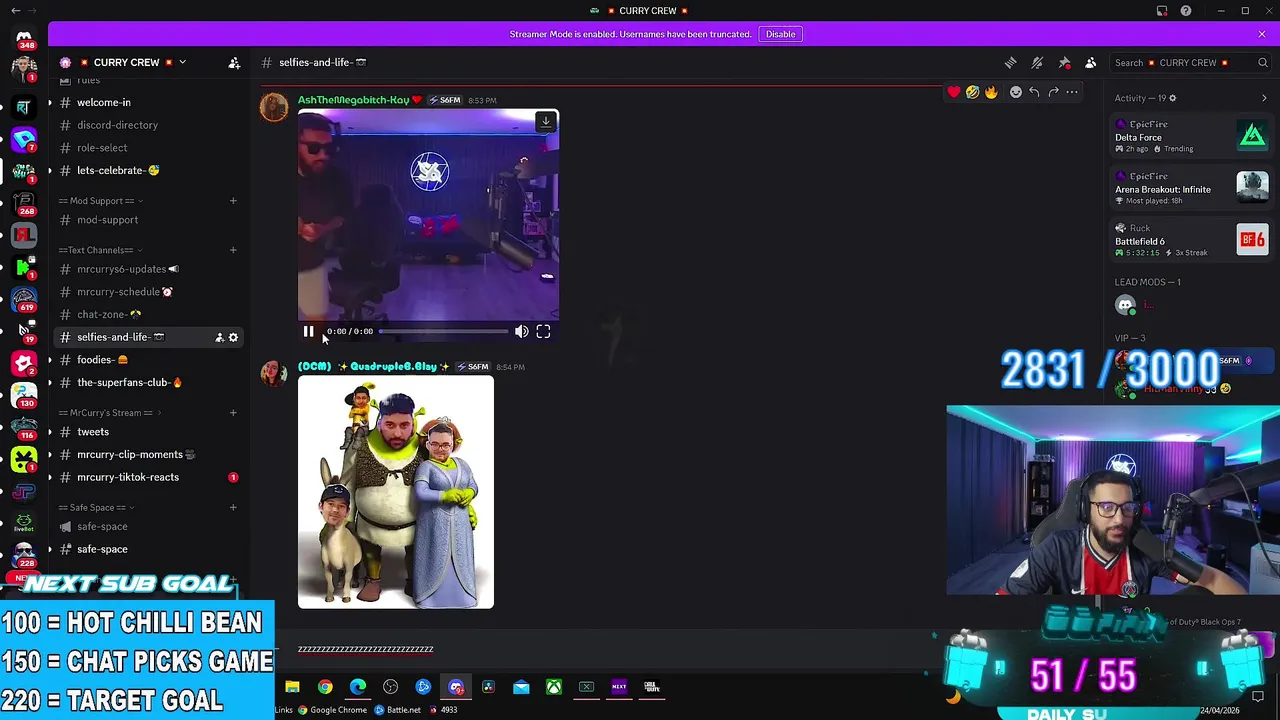Open the lets-celebrate channel

(149, 171)
